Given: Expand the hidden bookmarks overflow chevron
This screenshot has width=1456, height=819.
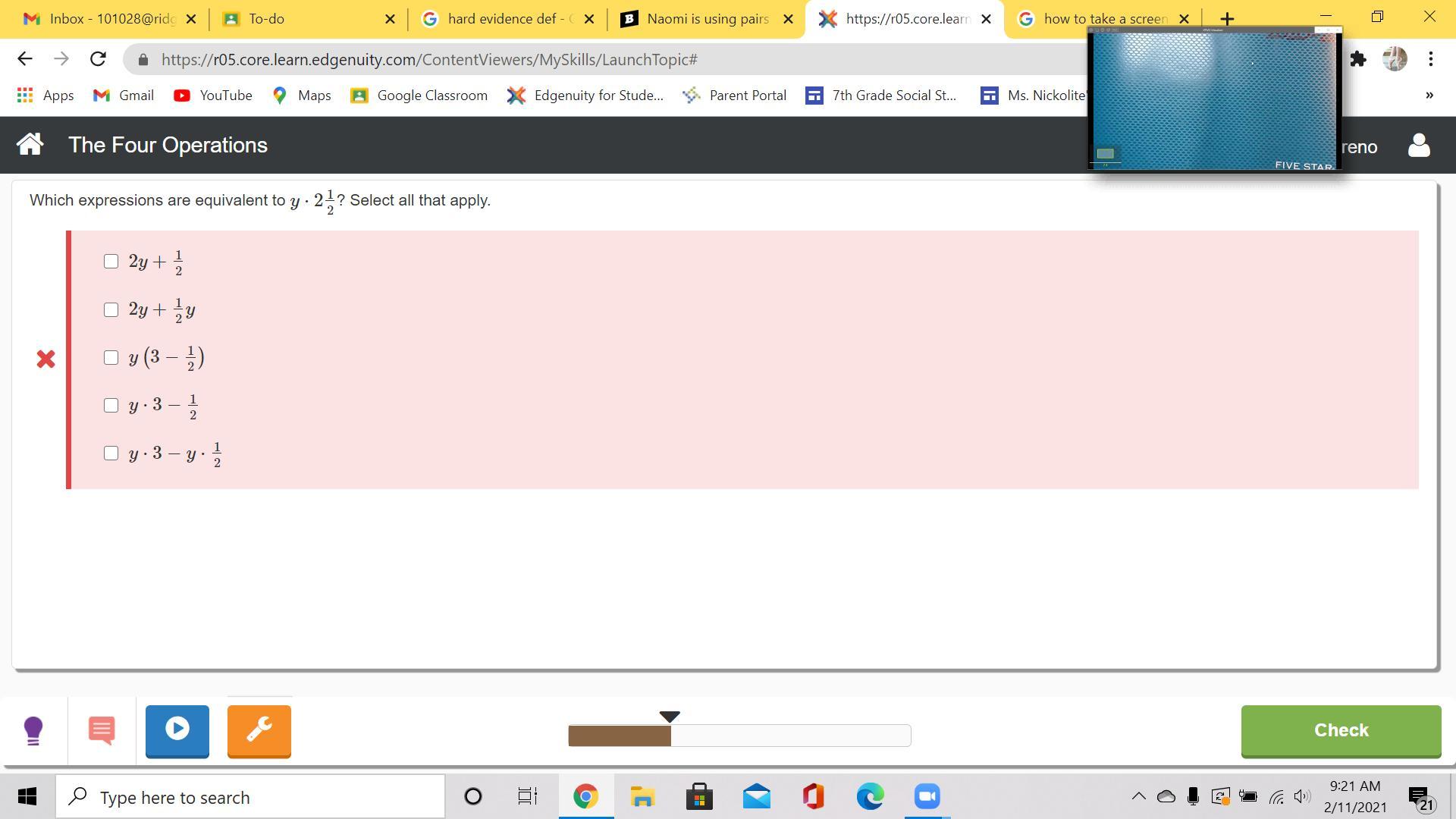Looking at the screenshot, I should (x=1429, y=96).
